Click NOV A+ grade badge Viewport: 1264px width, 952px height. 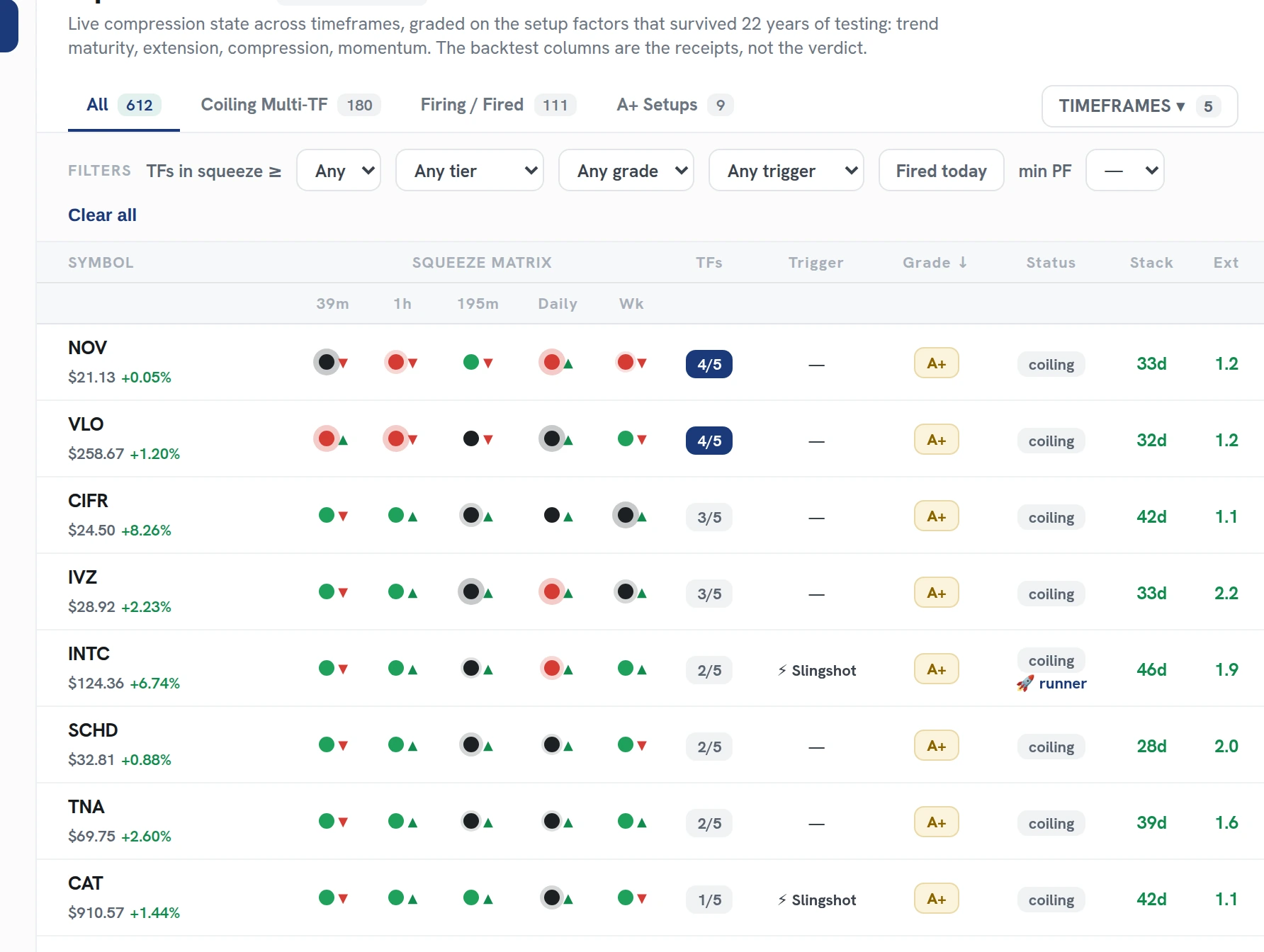937,363
